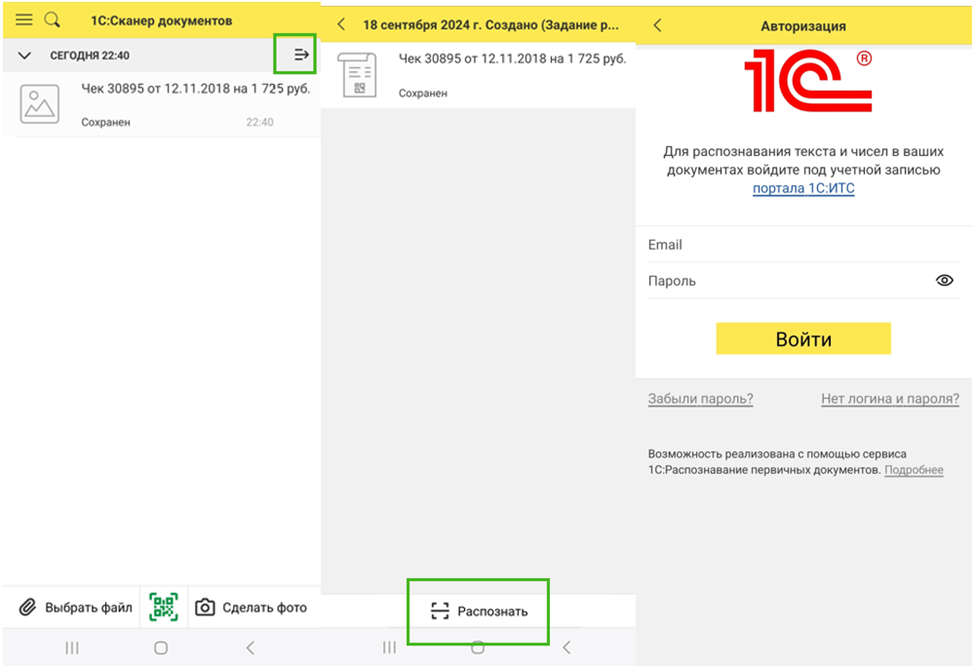Collapse the СЕГОДНЯ 22:40 group chevron
The image size is (974, 666).
24,55
